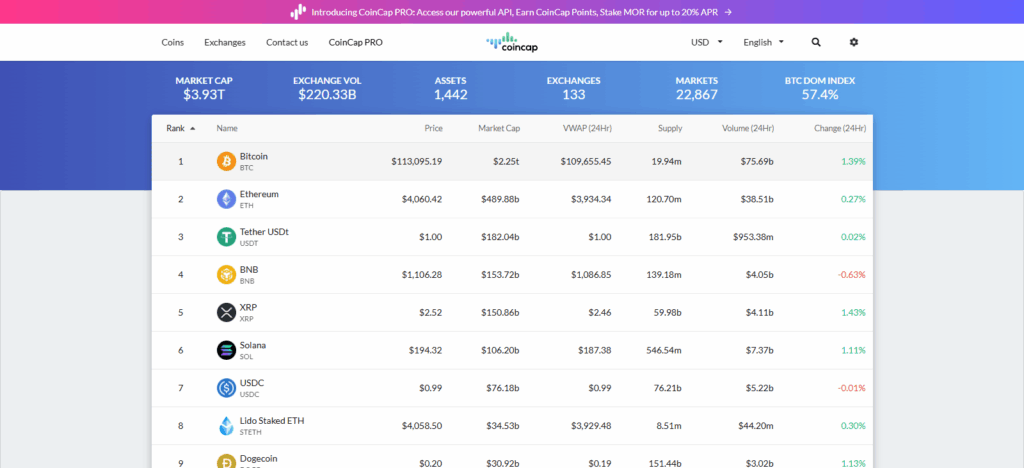Open settings with the gear icon

click(x=854, y=43)
